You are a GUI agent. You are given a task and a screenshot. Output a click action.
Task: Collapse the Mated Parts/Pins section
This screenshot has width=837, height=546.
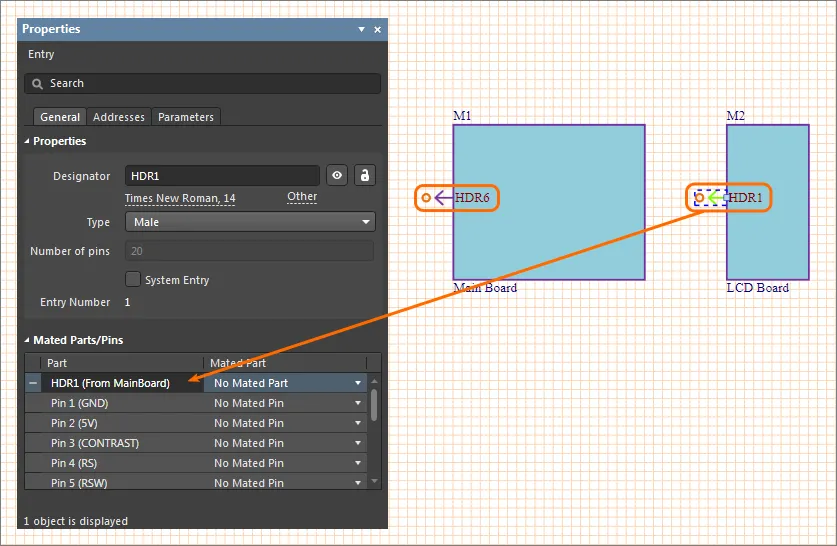coord(27,340)
